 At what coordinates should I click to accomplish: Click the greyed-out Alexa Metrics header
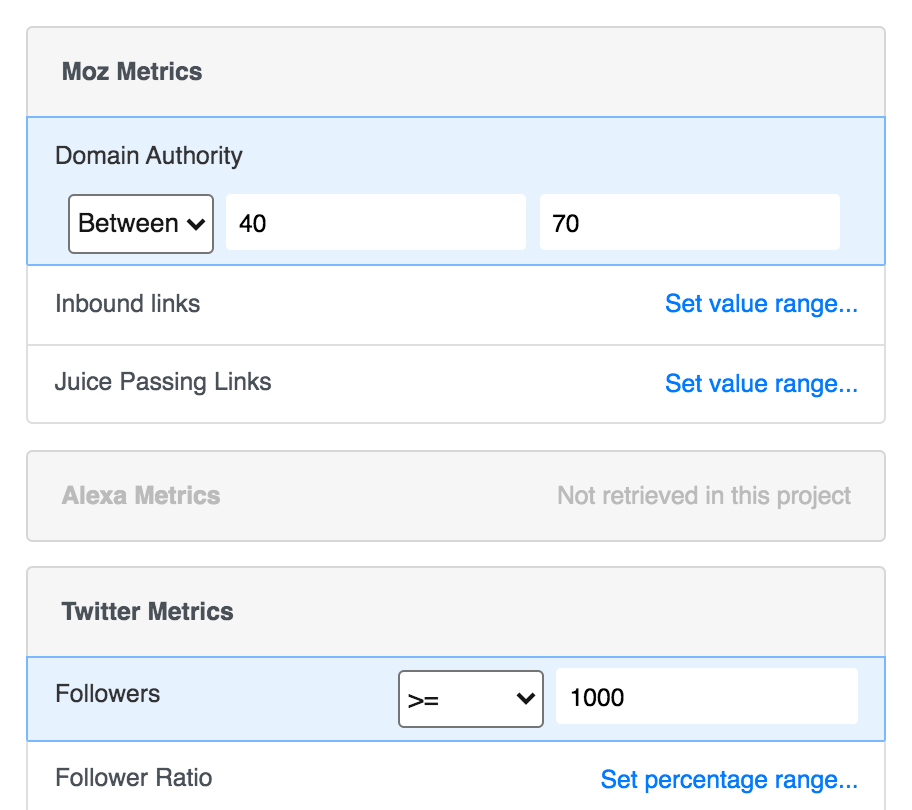click(141, 496)
